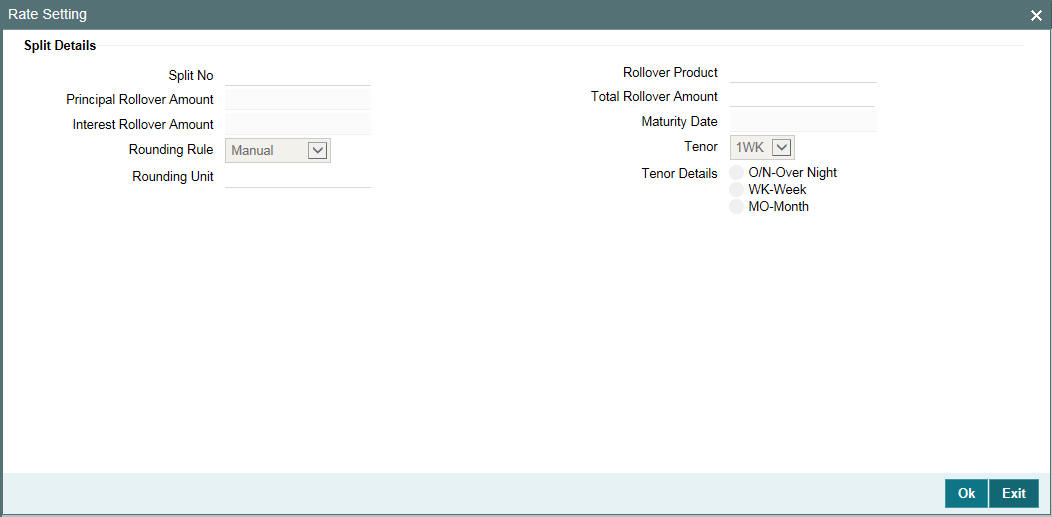This screenshot has height=517, width=1052.
Task: Click the Total Rollover Amount label
Action: (x=654, y=97)
